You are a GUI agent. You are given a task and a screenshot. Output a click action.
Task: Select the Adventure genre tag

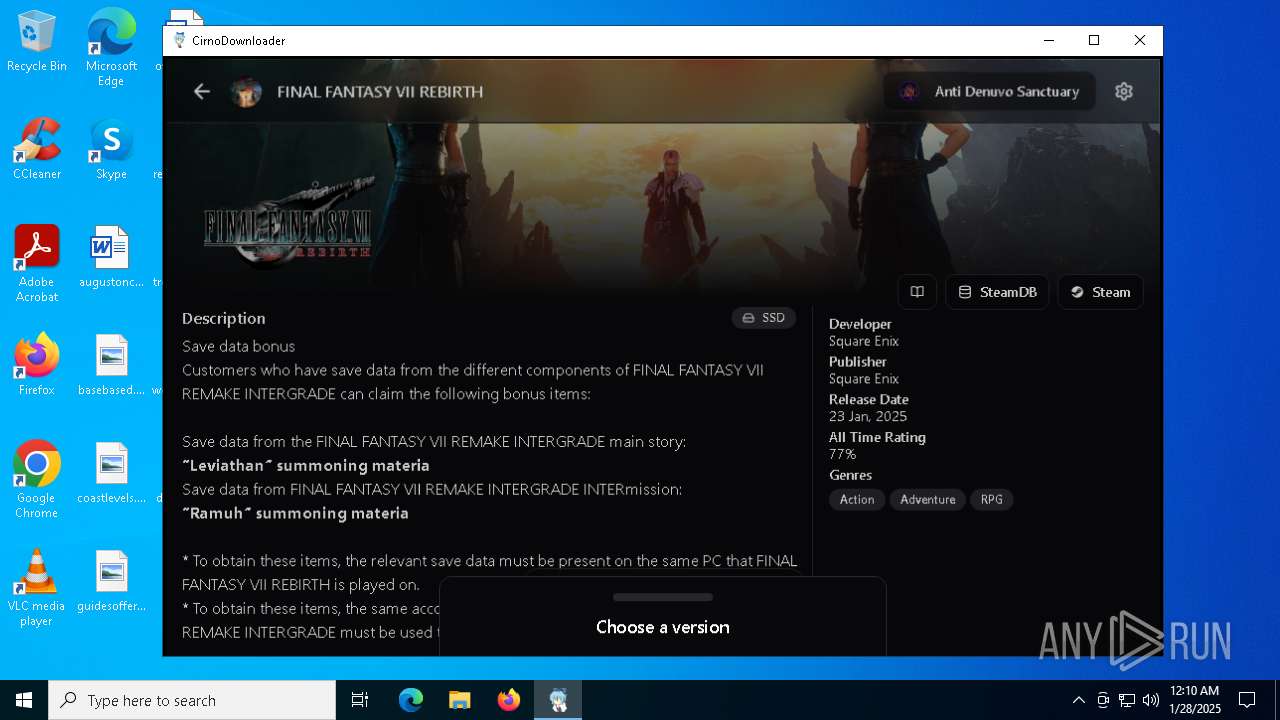927,499
